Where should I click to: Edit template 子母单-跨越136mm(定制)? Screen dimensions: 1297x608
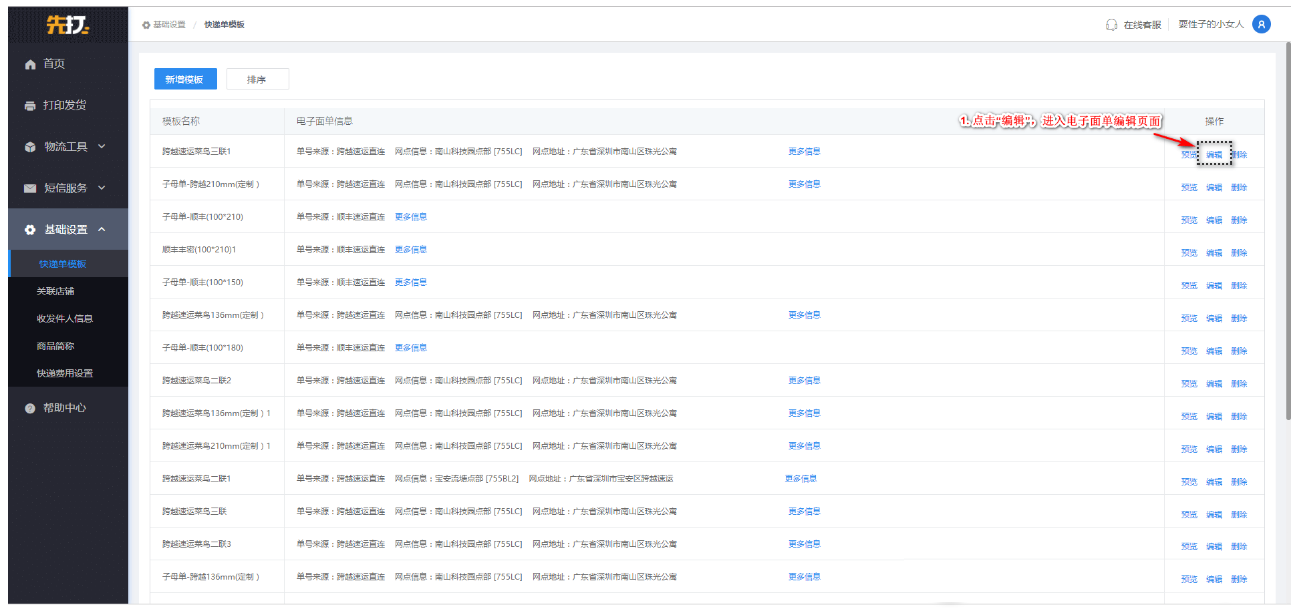point(1214,579)
